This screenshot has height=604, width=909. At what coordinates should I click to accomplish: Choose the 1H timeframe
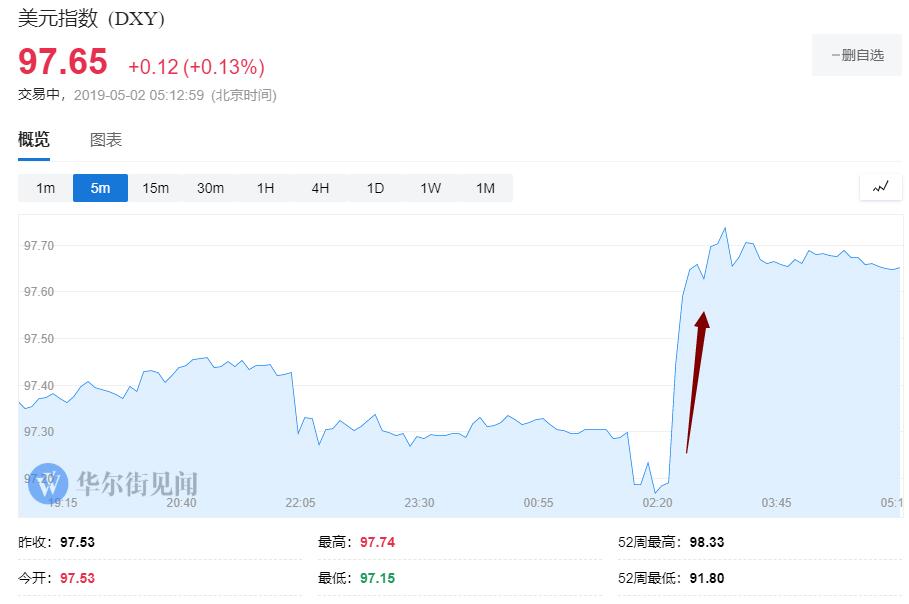pos(265,188)
